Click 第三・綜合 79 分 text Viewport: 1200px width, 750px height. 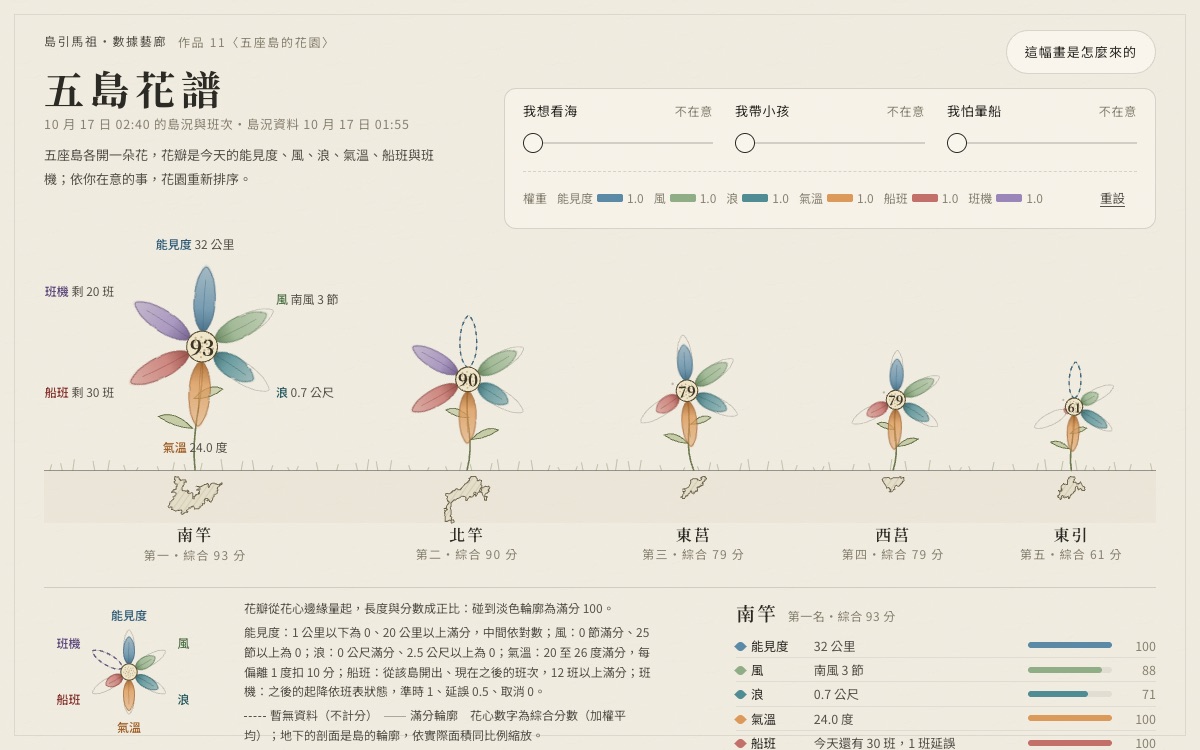point(693,554)
